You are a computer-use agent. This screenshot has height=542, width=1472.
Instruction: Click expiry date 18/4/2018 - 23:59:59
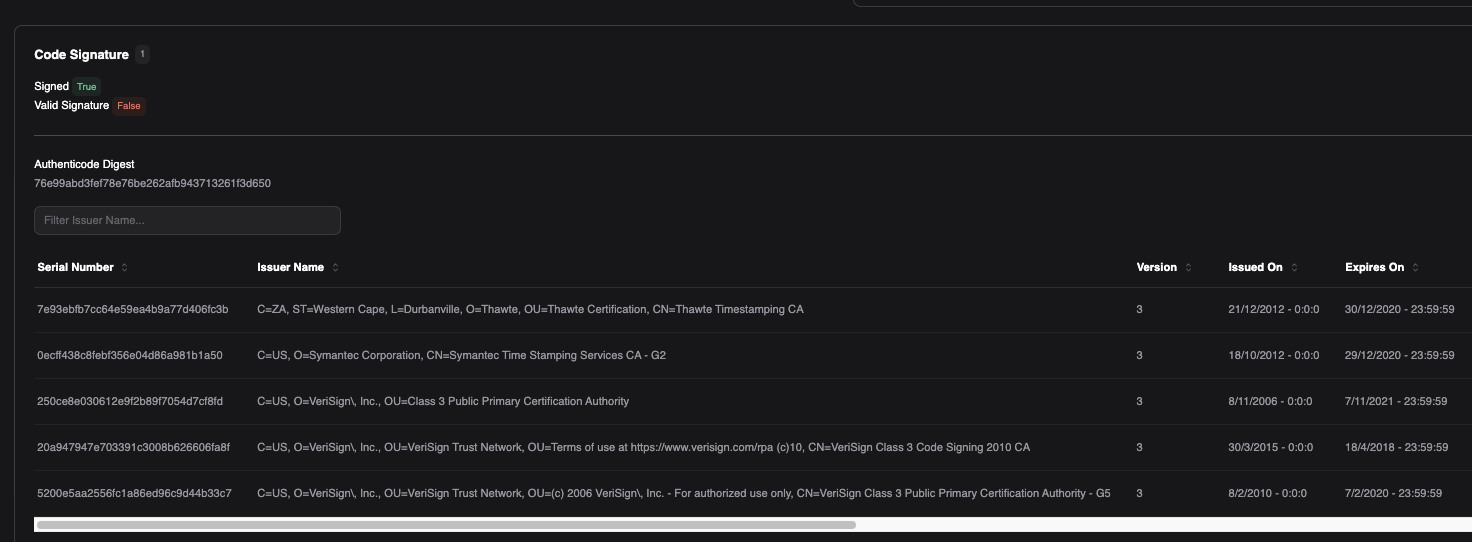pyautogui.click(x=1396, y=448)
